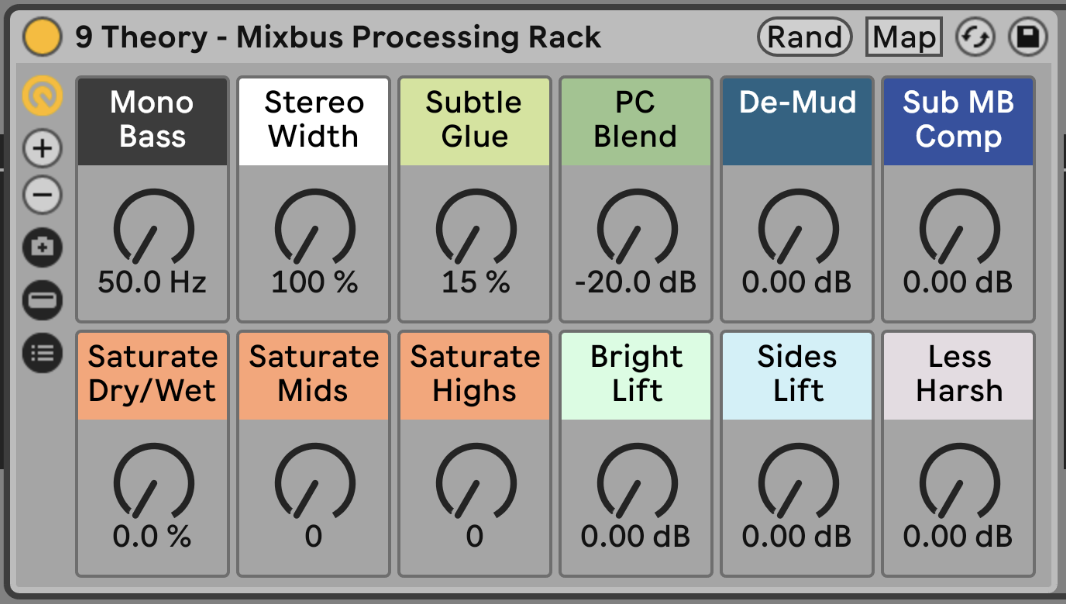Save the rack preset with disk icon
The width and height of the screenshot is (1066, 604).
click(x=1028, y=37)
